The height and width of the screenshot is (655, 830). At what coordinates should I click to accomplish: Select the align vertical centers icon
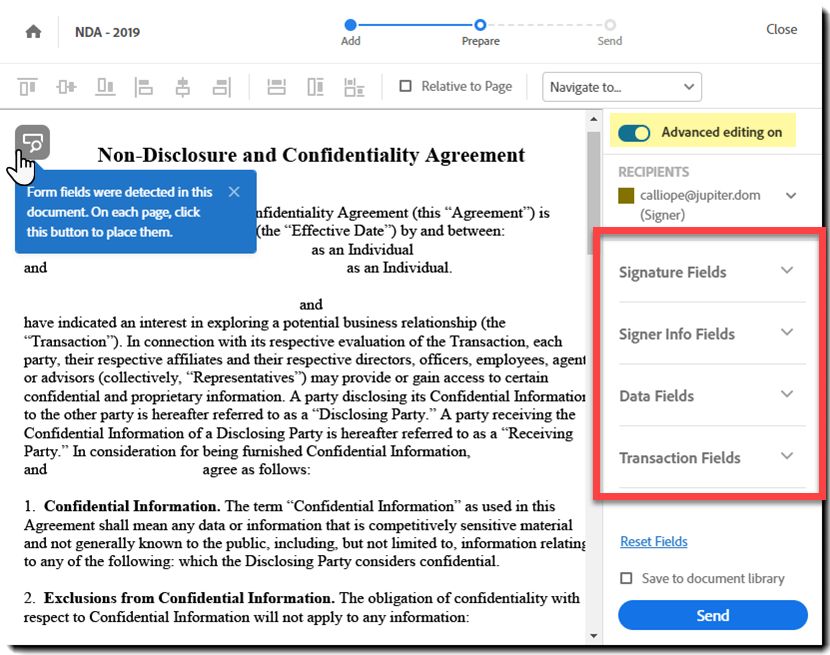66,87
